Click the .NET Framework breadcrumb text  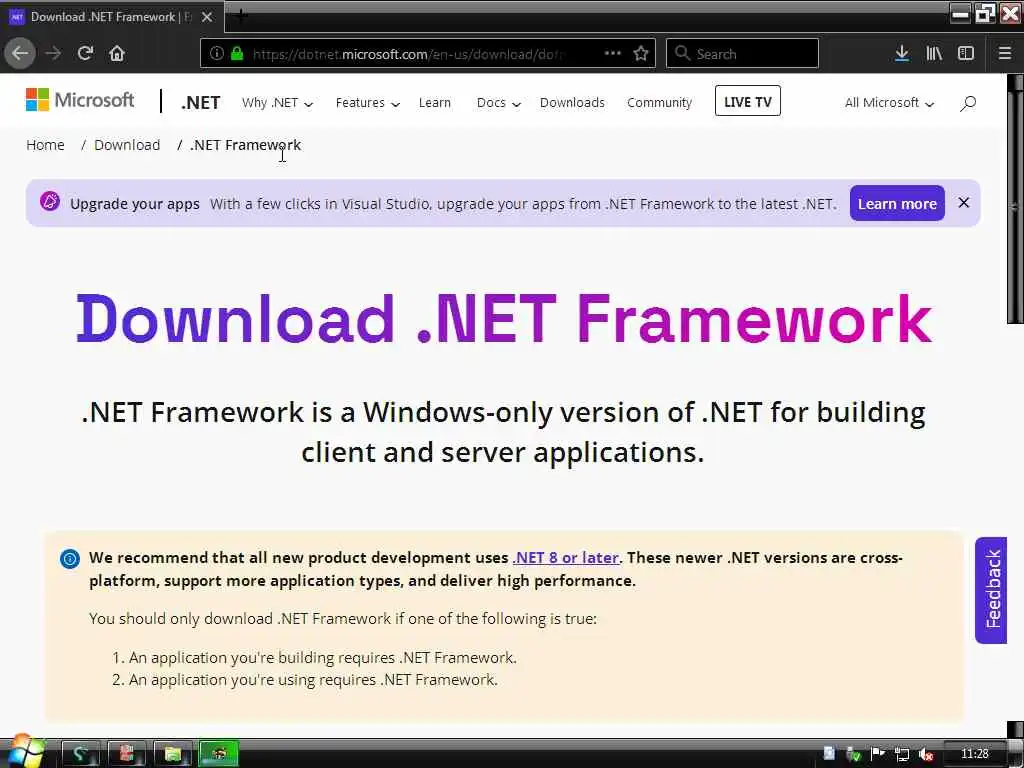(246, 145)
